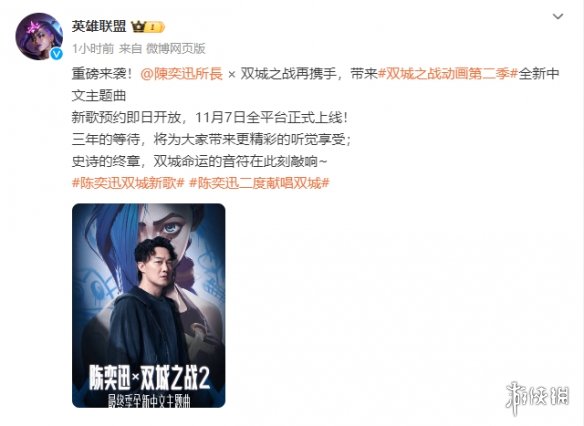Open the #陈奕迅双城新歌# hashtag
The image size is (584, 426).
click(128, 183)
